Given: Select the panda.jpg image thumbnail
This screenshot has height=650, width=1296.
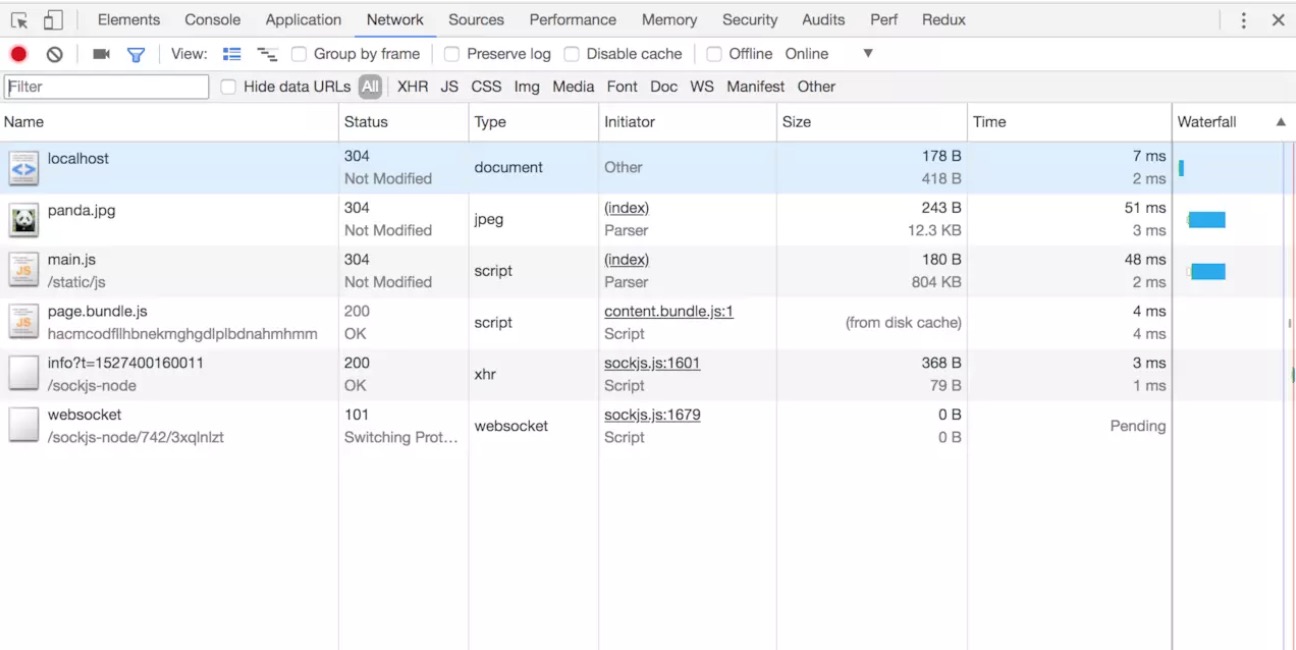Looking at the screenshot, I should 23,218.
